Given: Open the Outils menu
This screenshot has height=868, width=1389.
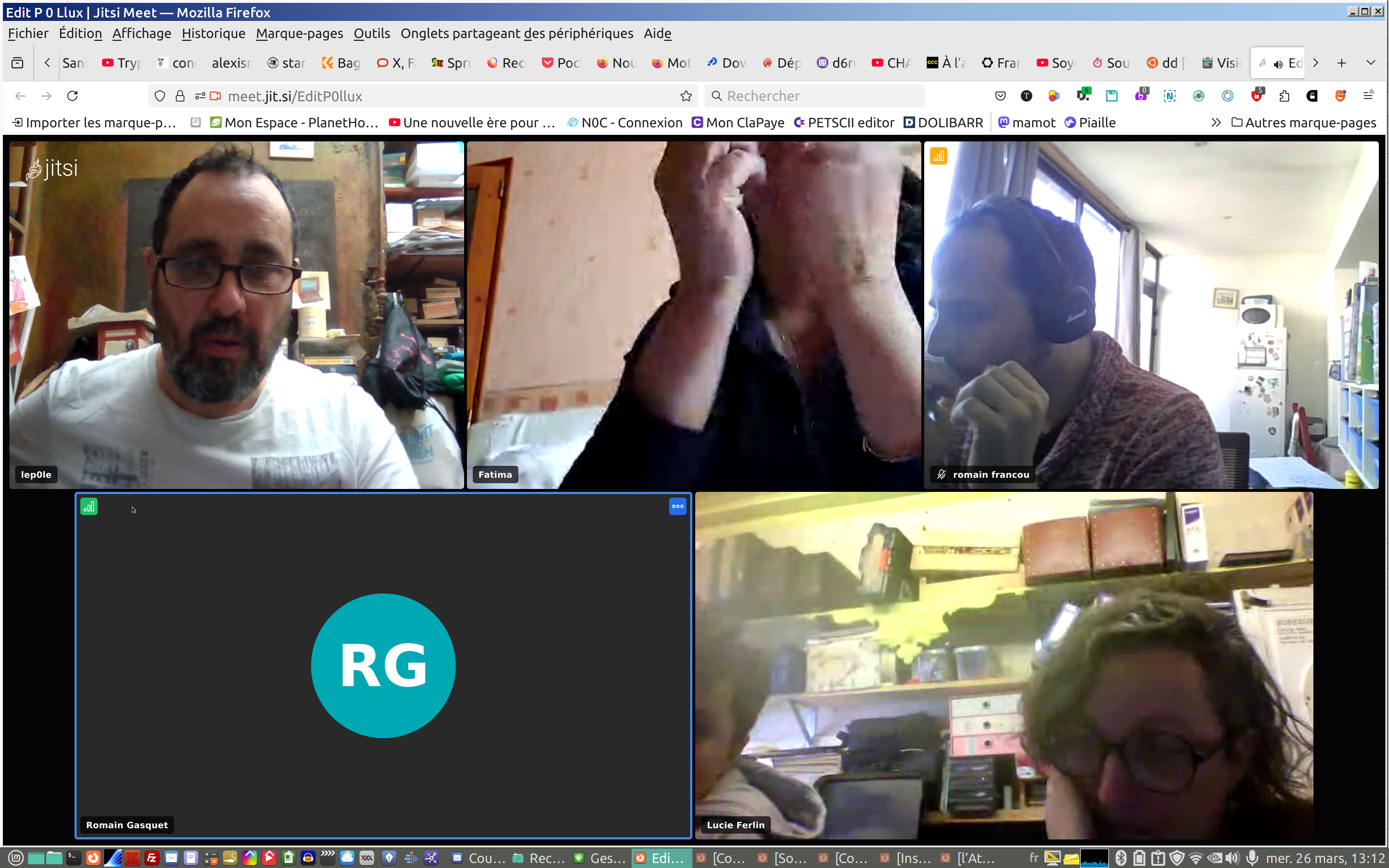Looking at the screenshot, I should pyautogui.click(x=371, y=33).
